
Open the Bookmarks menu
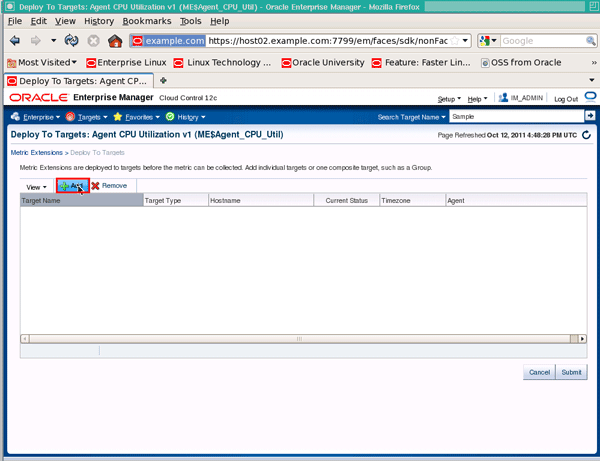coord(147,21)
